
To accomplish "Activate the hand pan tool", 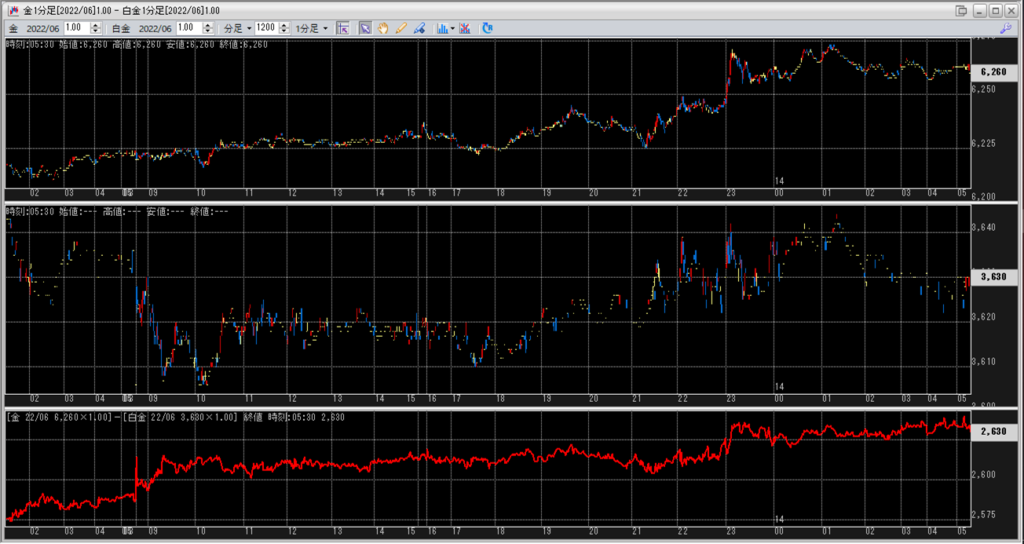I will coord(382,28).
